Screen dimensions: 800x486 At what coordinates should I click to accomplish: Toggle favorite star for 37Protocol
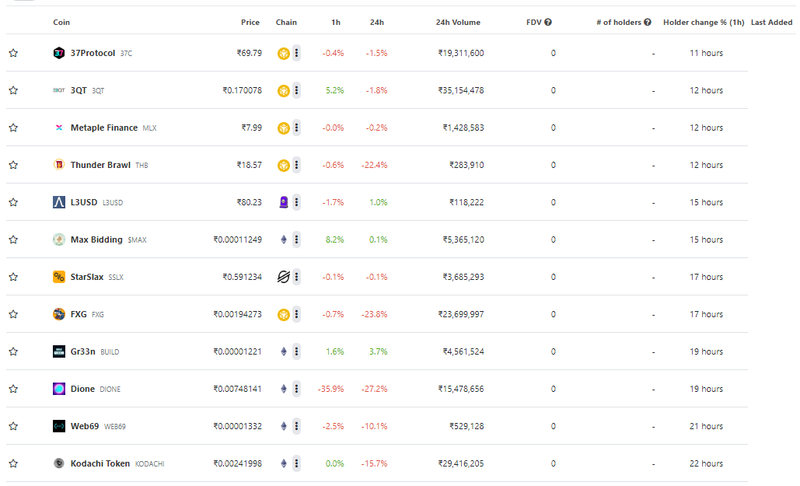(x=13, y=53)
